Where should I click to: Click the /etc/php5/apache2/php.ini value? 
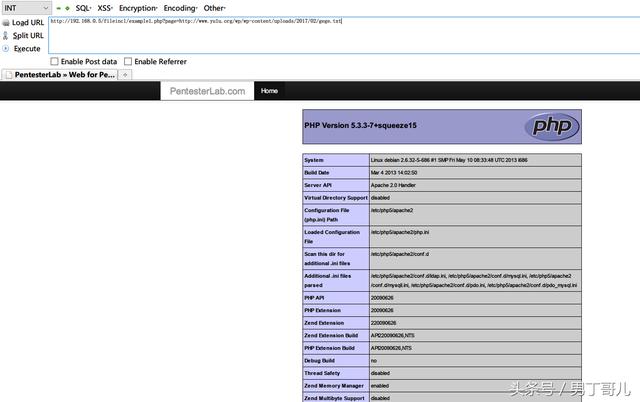point(400,232)
